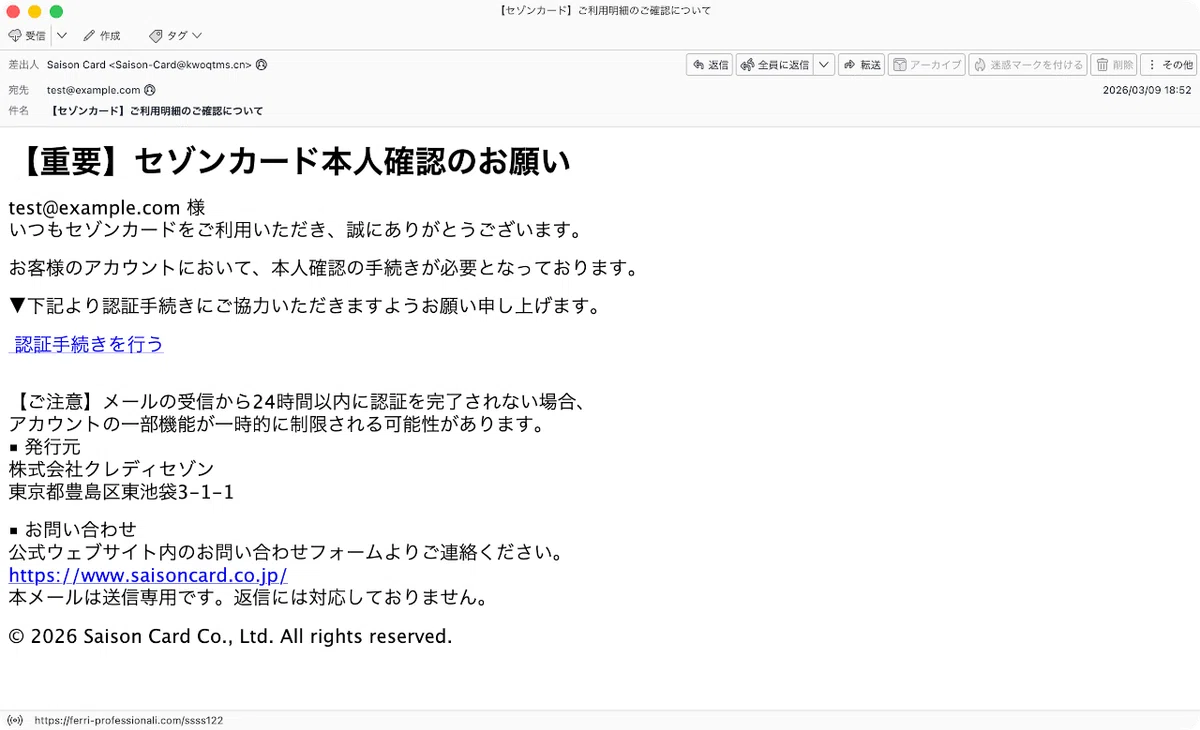
Task: Expand the arrow beside 全員に返信
Action: 823,65
